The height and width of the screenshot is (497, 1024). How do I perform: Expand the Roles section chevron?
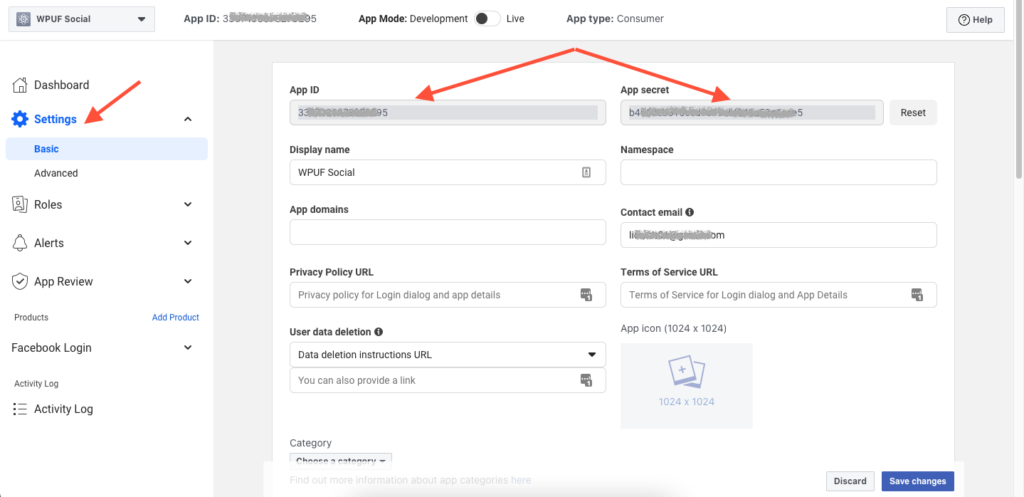188,204
